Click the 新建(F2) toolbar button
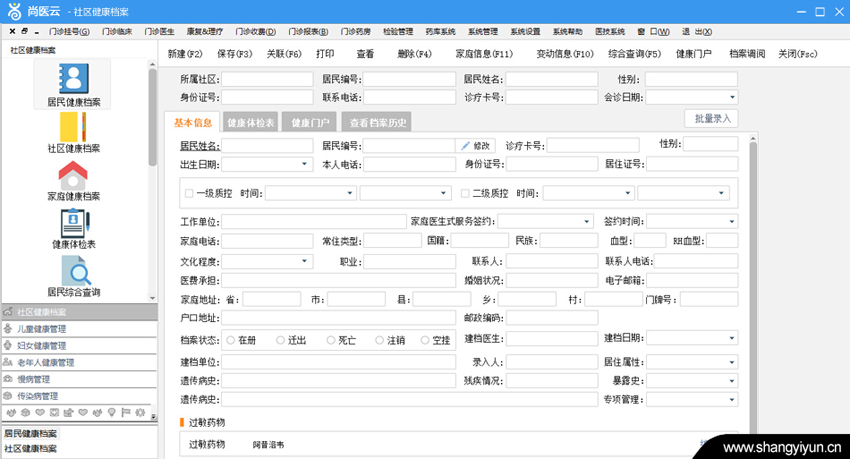The height and width of the screenshot is (459, 850). coord(185,54)
